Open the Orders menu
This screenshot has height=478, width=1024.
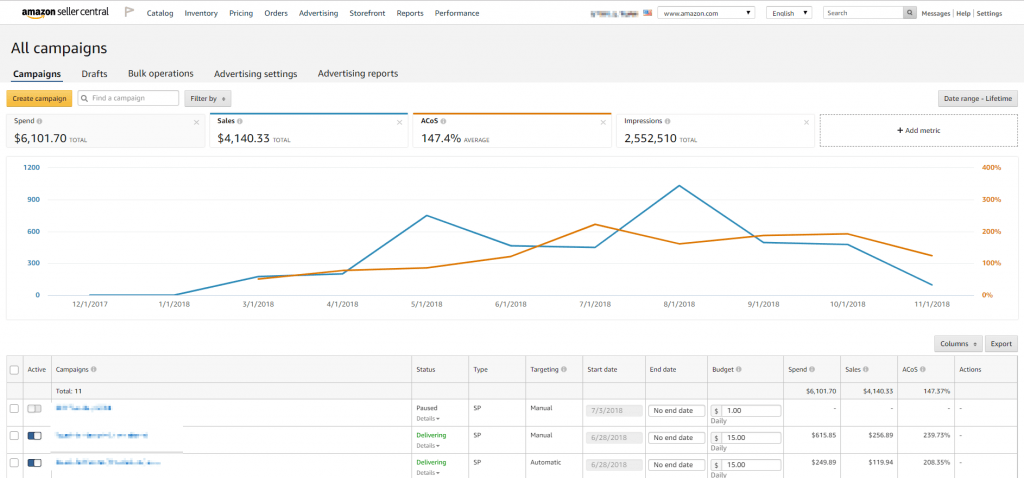click(x=276, y=13)
